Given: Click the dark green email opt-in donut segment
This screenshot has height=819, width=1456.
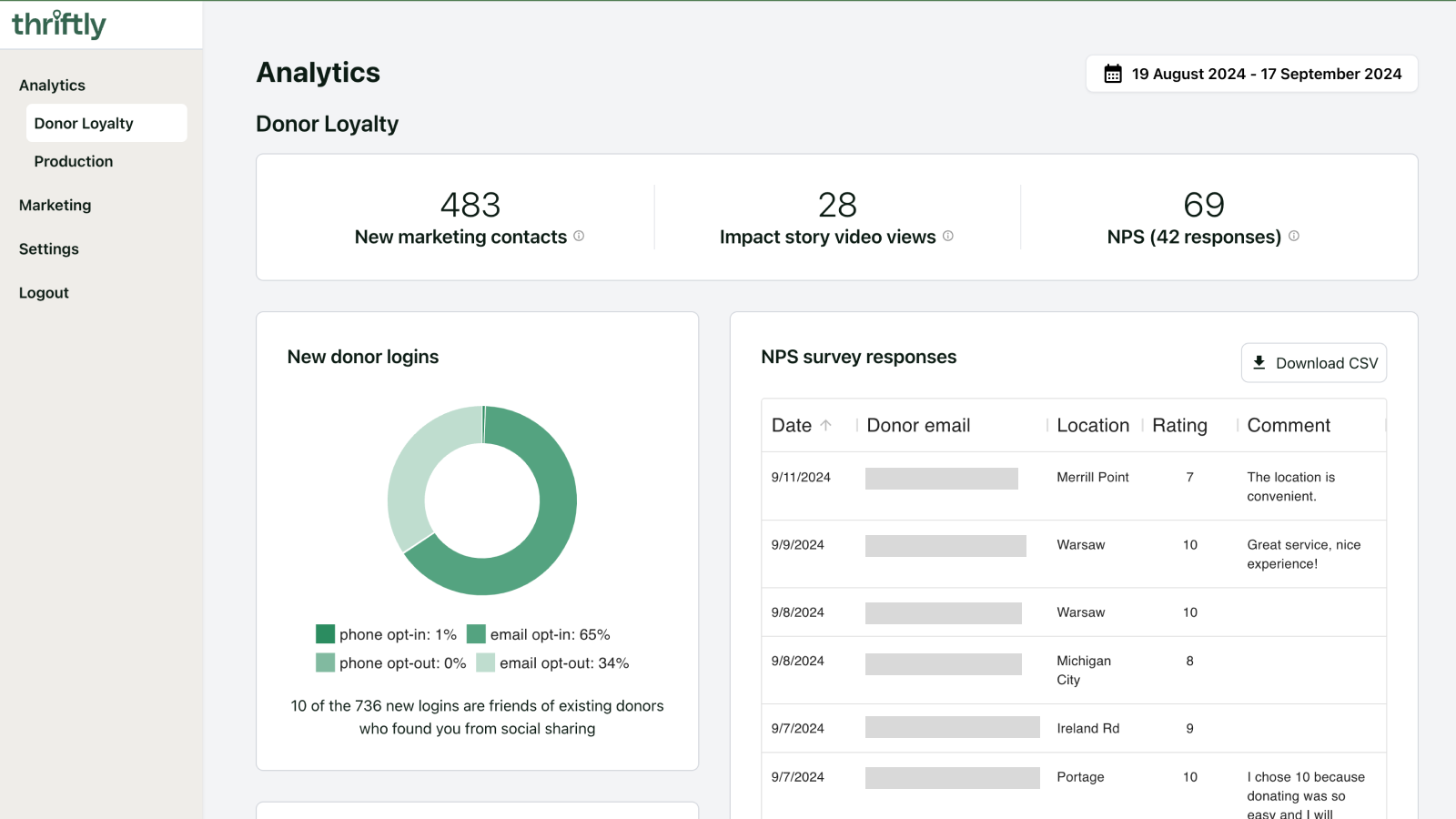Looking at the screenshot, I should click(552, 528).
